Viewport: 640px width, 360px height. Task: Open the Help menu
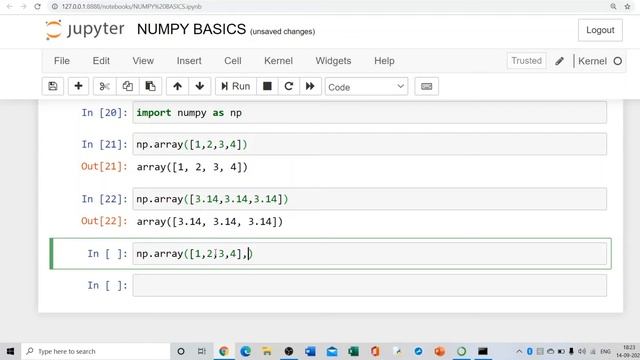pyautogui.click(x=384, y=61)
